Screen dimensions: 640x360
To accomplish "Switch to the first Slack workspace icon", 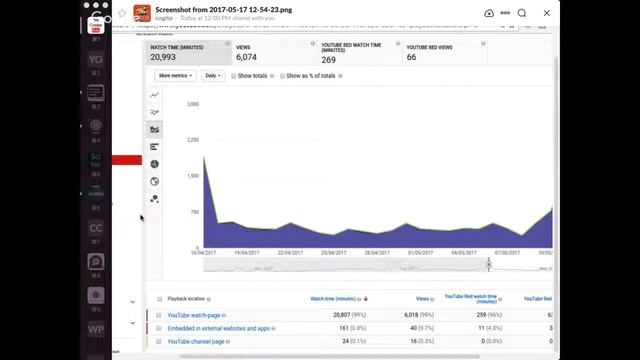I will pyautogui.click(x=96, y=26).
